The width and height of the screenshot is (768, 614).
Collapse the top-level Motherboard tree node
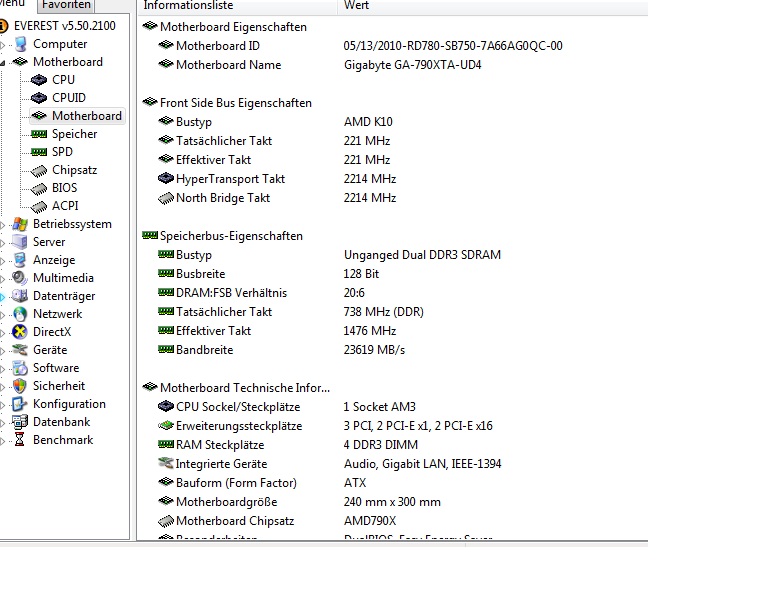pos(2,63)
